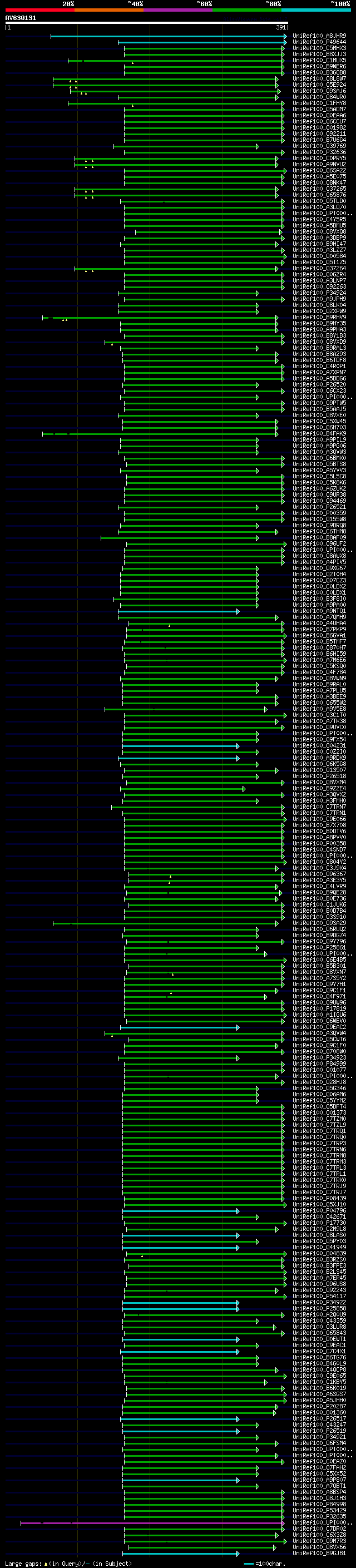Select hit label UniRef100_P26519
The height and width of the screenshot is (1568, 356).
(x=319, y=1431)
